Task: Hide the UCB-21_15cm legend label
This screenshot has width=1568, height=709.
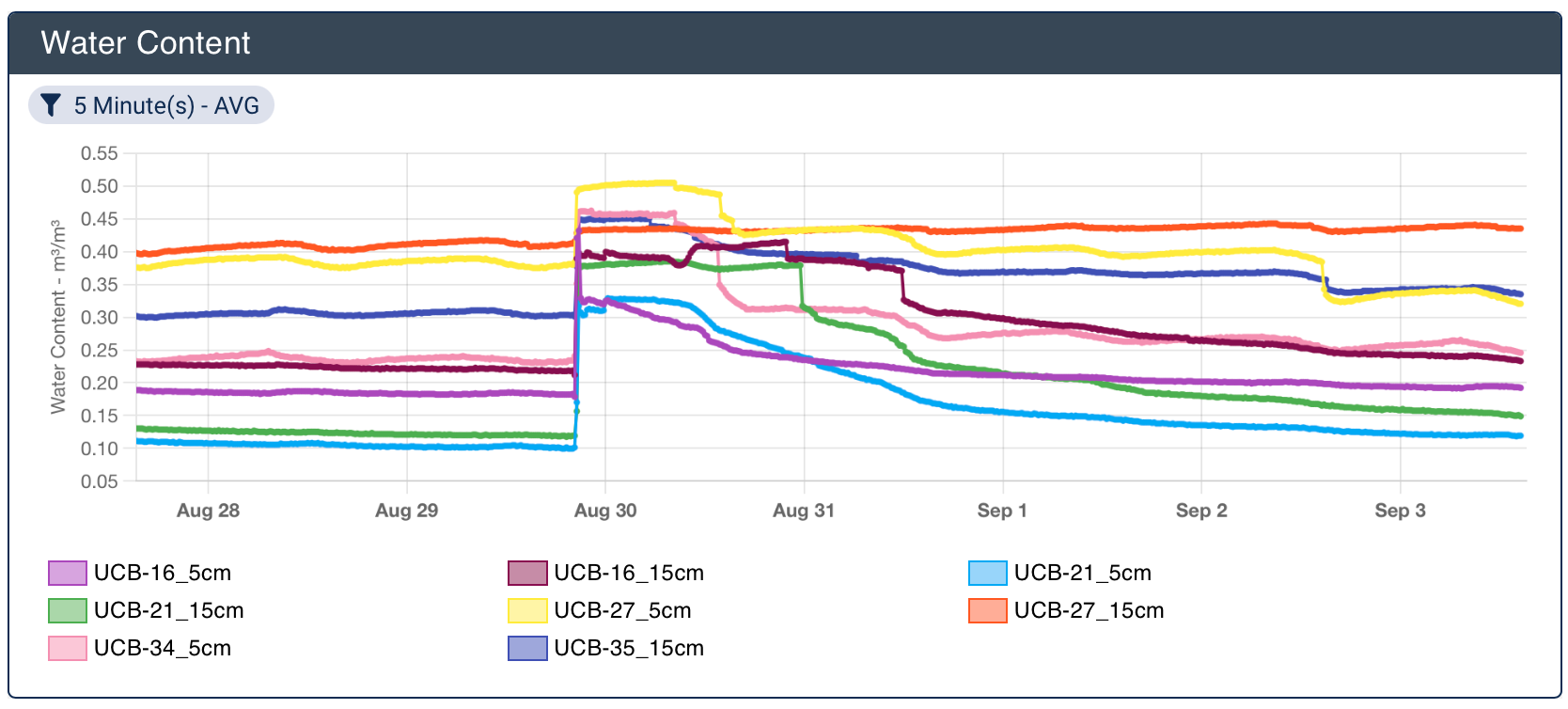Action: click(x=168, y=610)
